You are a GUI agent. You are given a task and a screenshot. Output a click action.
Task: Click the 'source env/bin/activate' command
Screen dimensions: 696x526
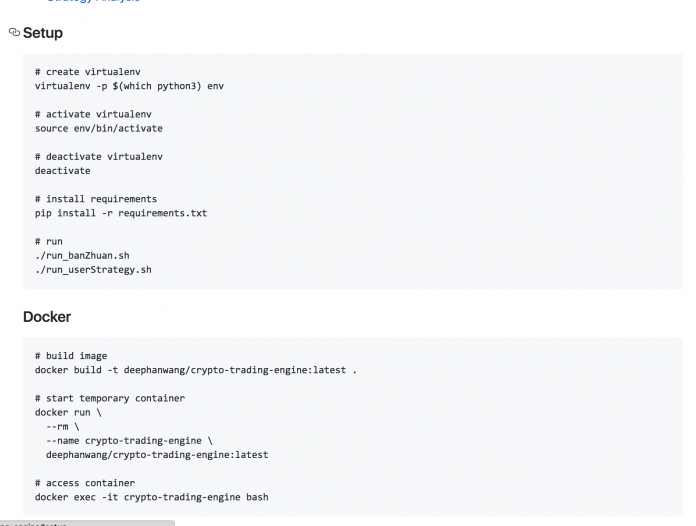pyautogui.click(x=99, y=129)
